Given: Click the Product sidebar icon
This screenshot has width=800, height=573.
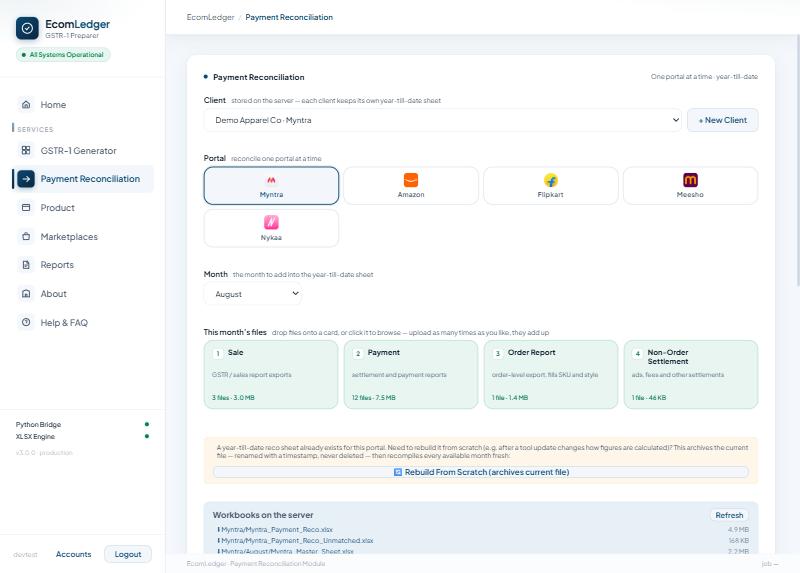Looking at the screenshot, I should [26, 208].
